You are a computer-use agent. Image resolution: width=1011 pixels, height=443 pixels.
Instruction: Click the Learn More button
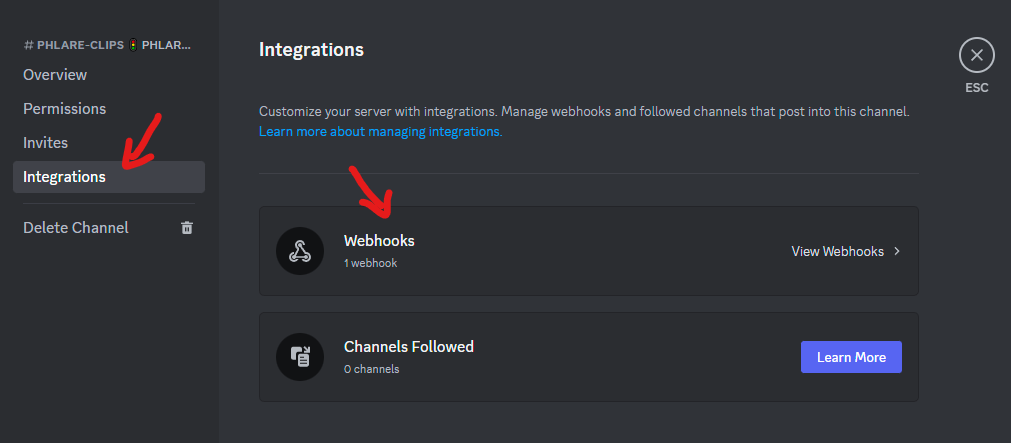851,357
